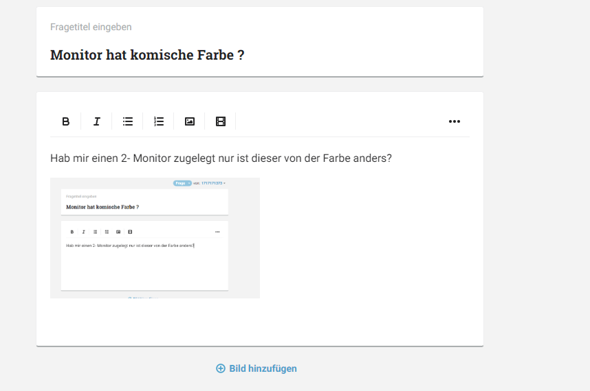Click the body text 'Hab mir einen 2- Monitor...'
The width and height of the screenshot is (590, 391).
coord(221,158)
